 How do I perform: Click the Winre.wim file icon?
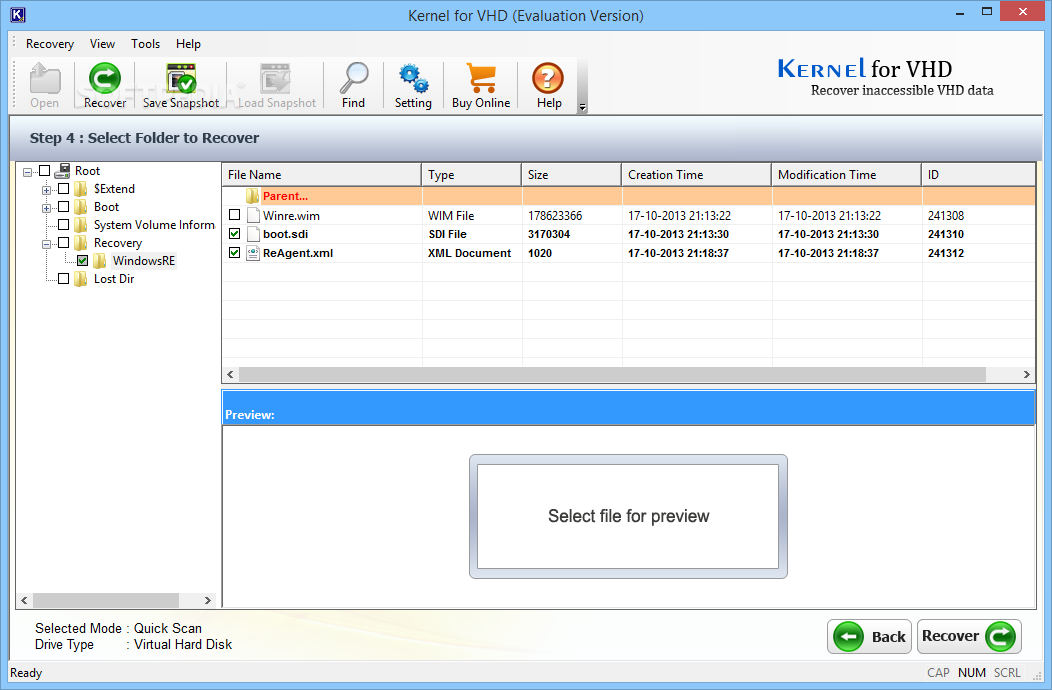point(253,215)
